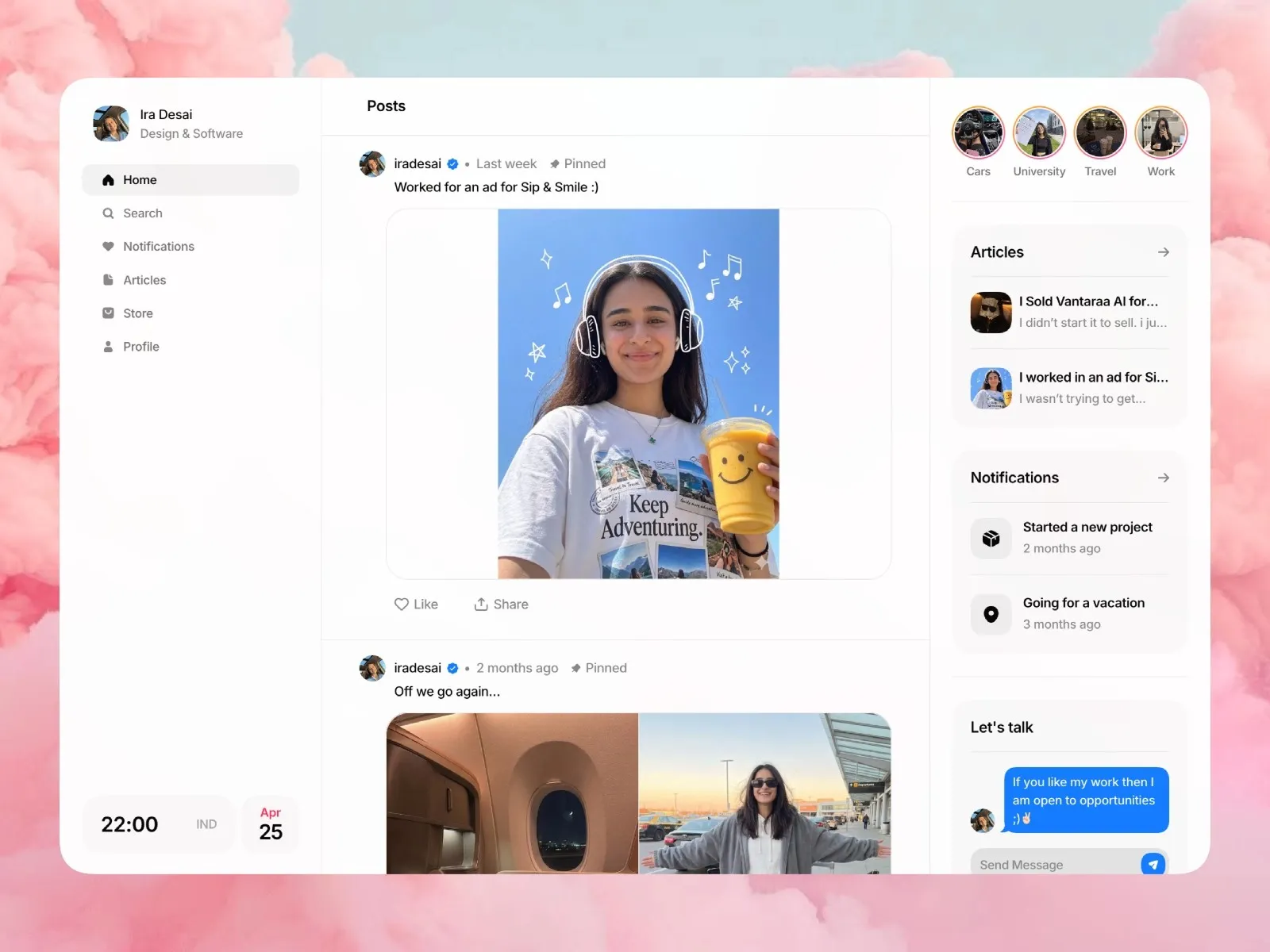Click the pin icon beside Last week
1270x952 pixels.
(555, 164)
